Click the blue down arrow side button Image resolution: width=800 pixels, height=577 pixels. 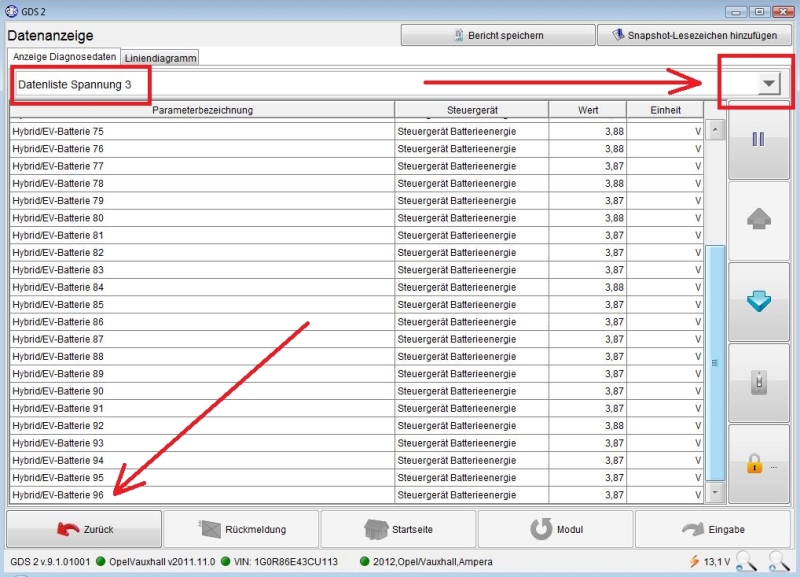757,302
